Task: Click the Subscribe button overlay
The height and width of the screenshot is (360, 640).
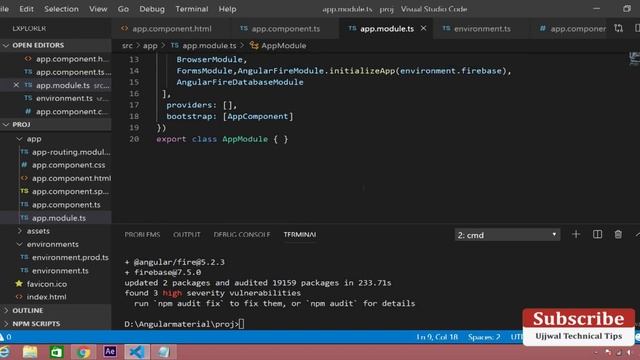Action: (x=578, y=319)
